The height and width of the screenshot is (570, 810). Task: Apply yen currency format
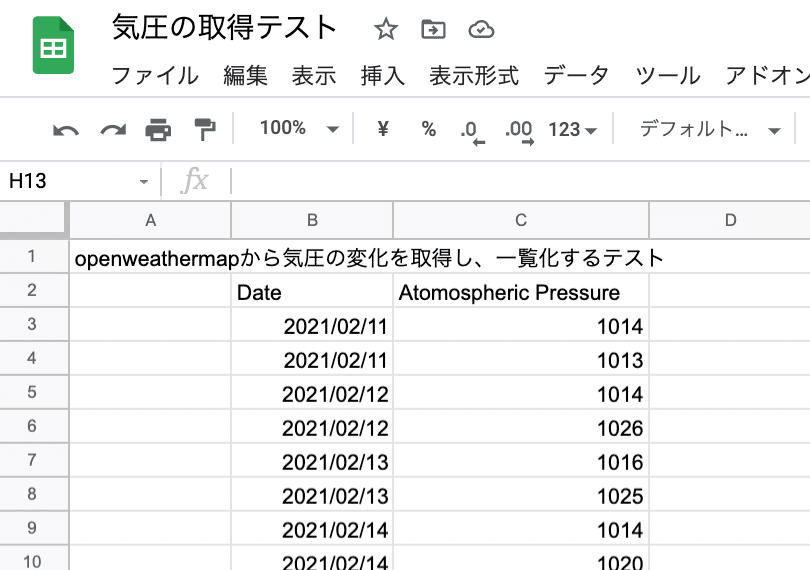383,128
